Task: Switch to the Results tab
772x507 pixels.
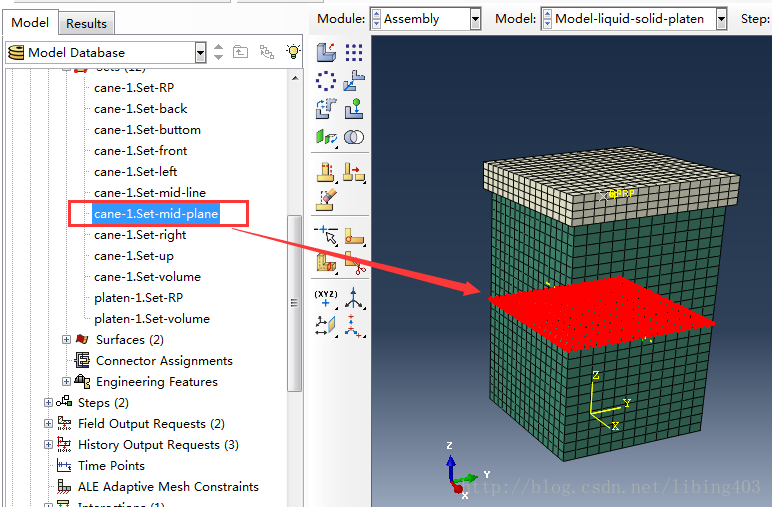Action: click(x=86, y=24)
